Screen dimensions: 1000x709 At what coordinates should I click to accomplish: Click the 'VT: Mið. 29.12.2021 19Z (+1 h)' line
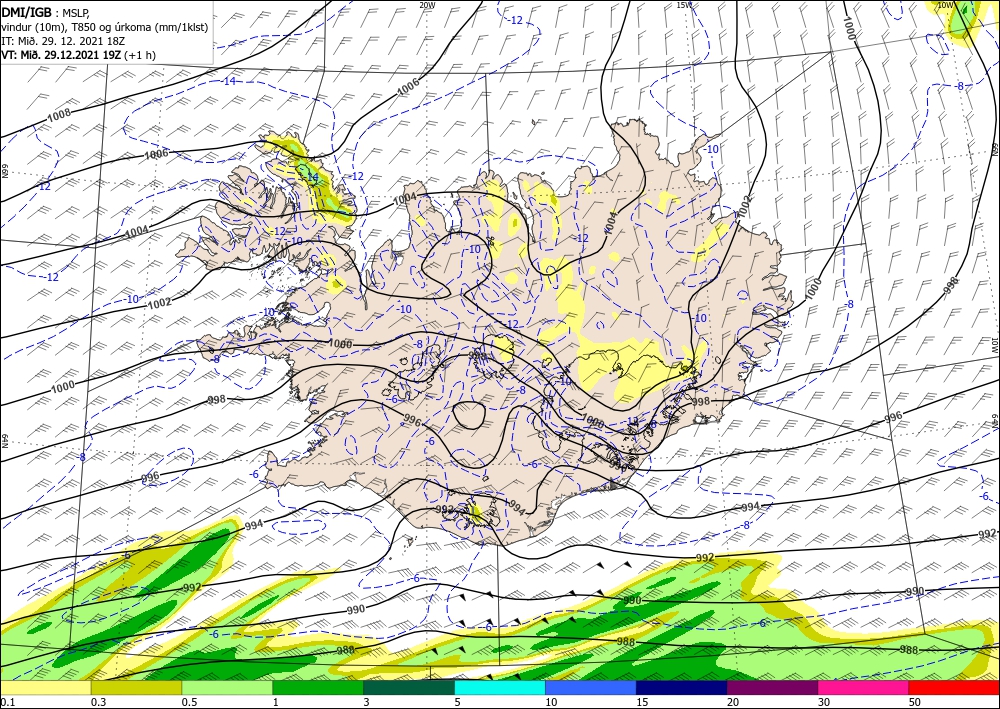click(x=78, y=55)
